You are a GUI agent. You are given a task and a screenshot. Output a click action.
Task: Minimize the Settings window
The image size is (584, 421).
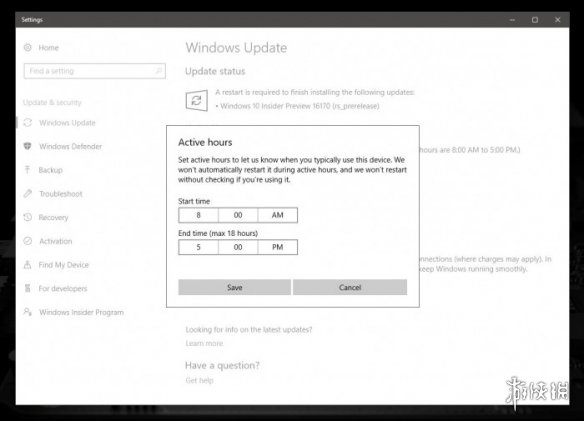tap(512, 20)
